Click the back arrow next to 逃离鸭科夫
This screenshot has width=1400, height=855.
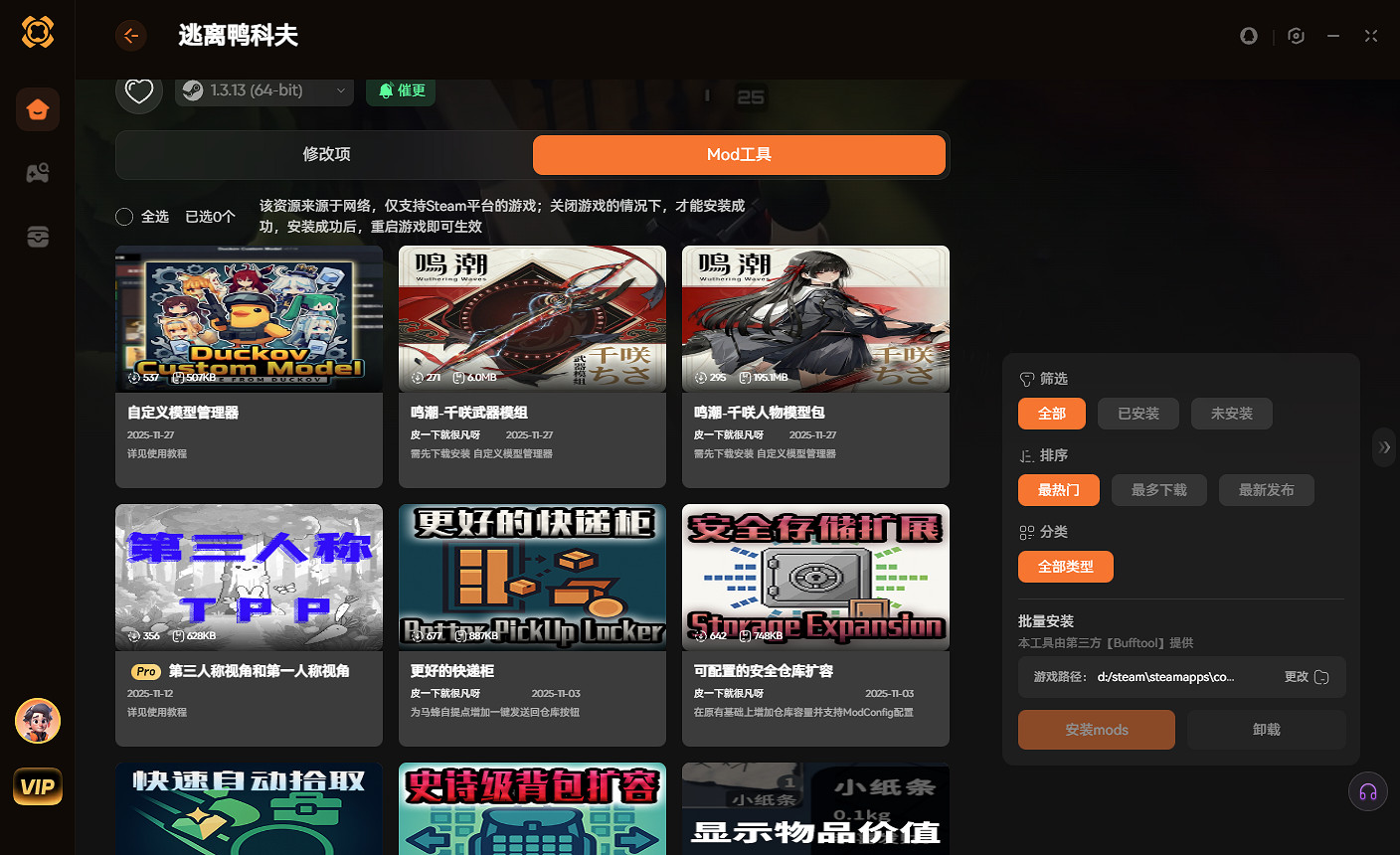point(131,35)
